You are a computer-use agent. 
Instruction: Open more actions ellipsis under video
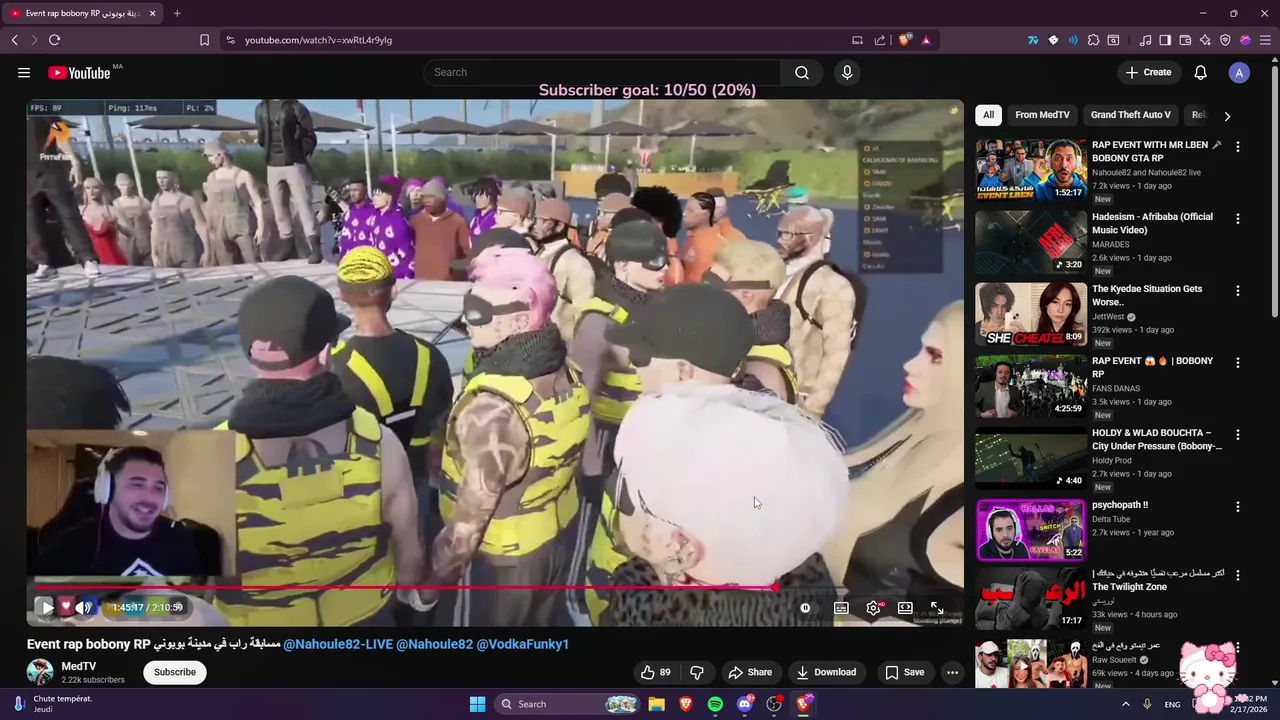point(952,672)
